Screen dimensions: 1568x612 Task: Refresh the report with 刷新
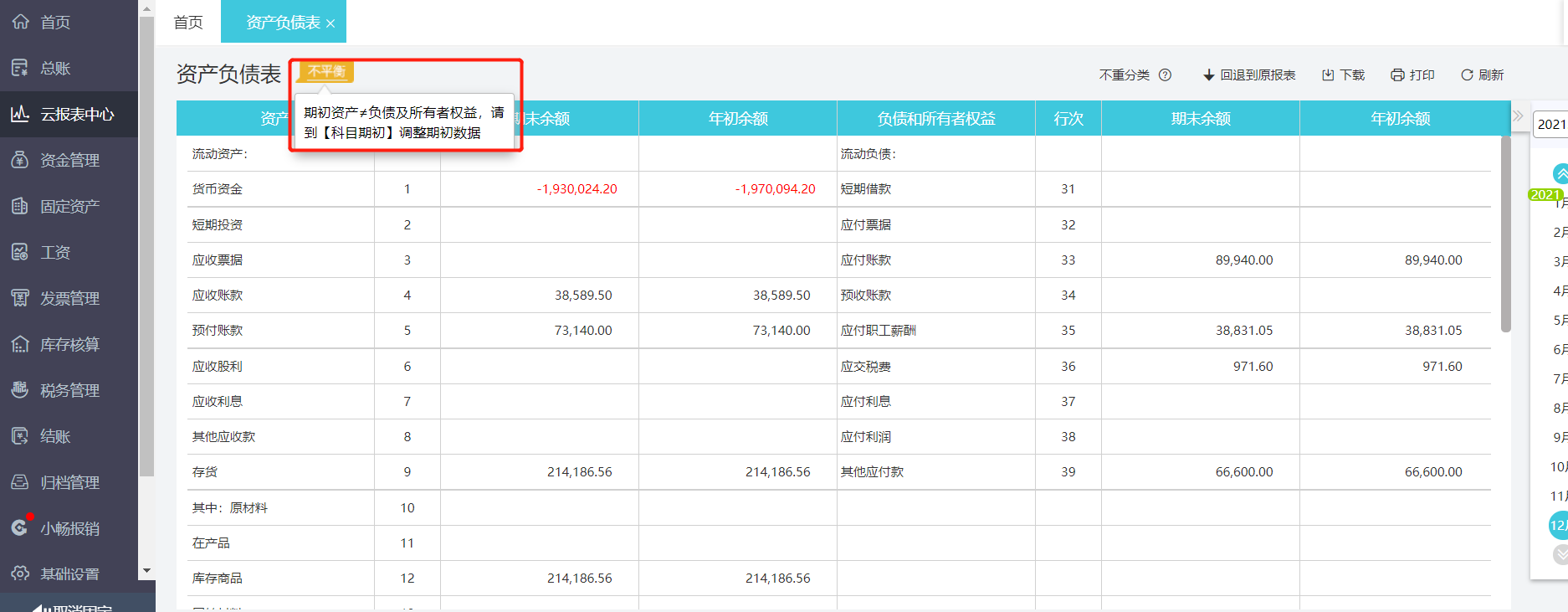[x=1482, y=75]
